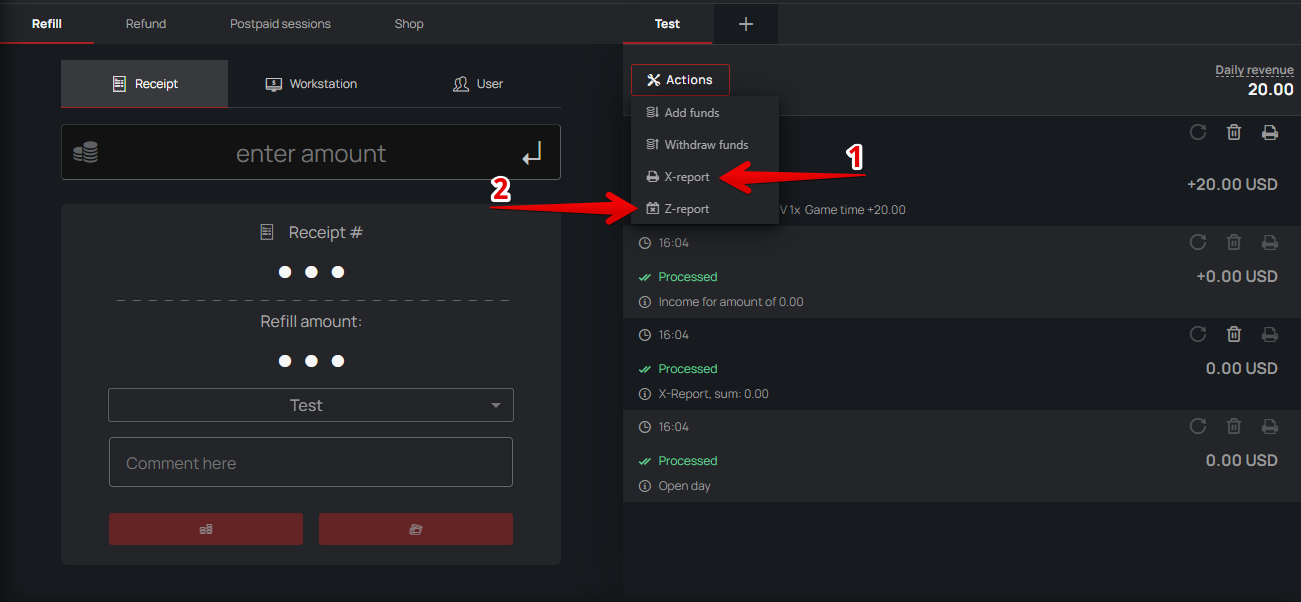Print the Income for amount 0.00 entry
Viewport: 1301px width, 602px height.
click(x=1269, y=242)
